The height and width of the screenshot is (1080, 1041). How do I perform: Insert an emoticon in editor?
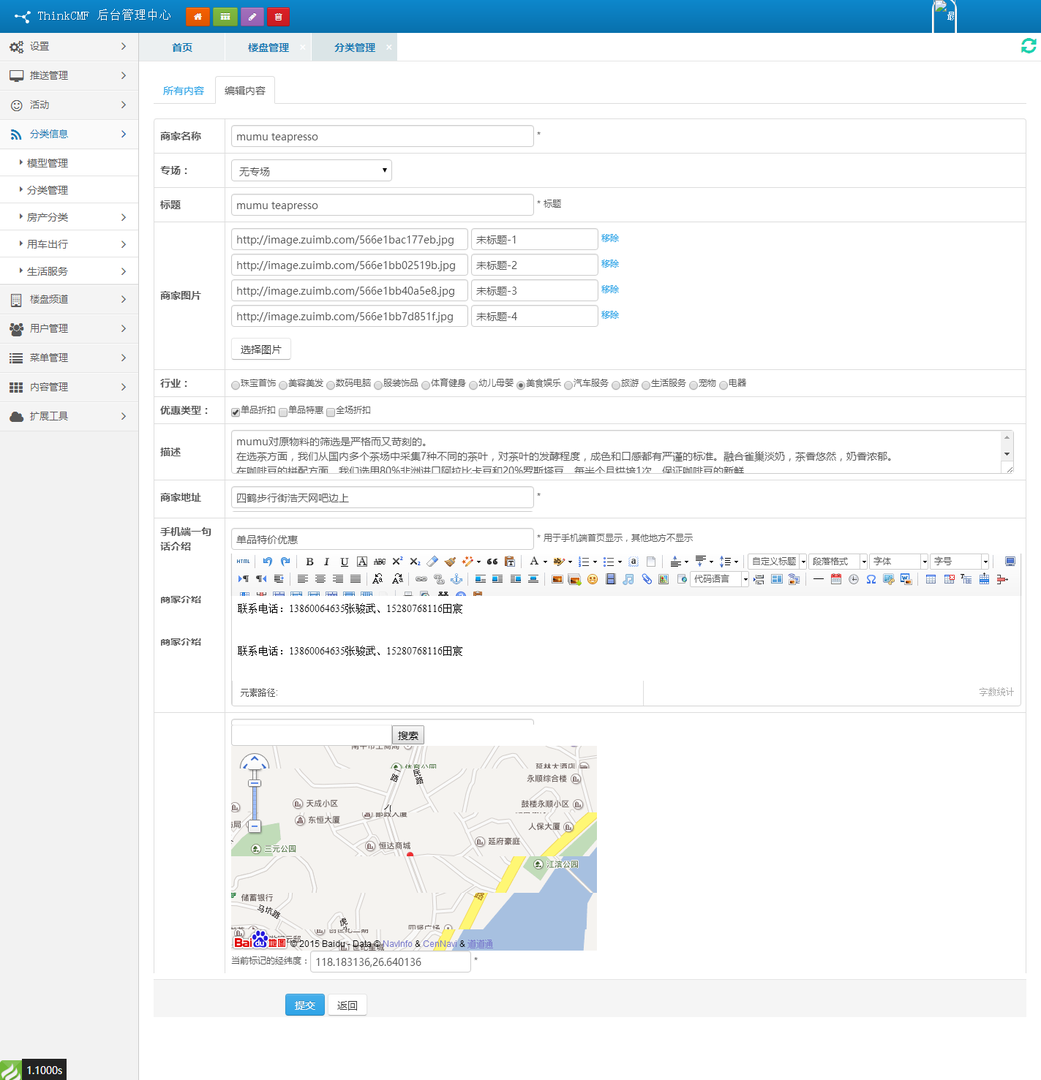pyautogui.click(x=592, y=579)
